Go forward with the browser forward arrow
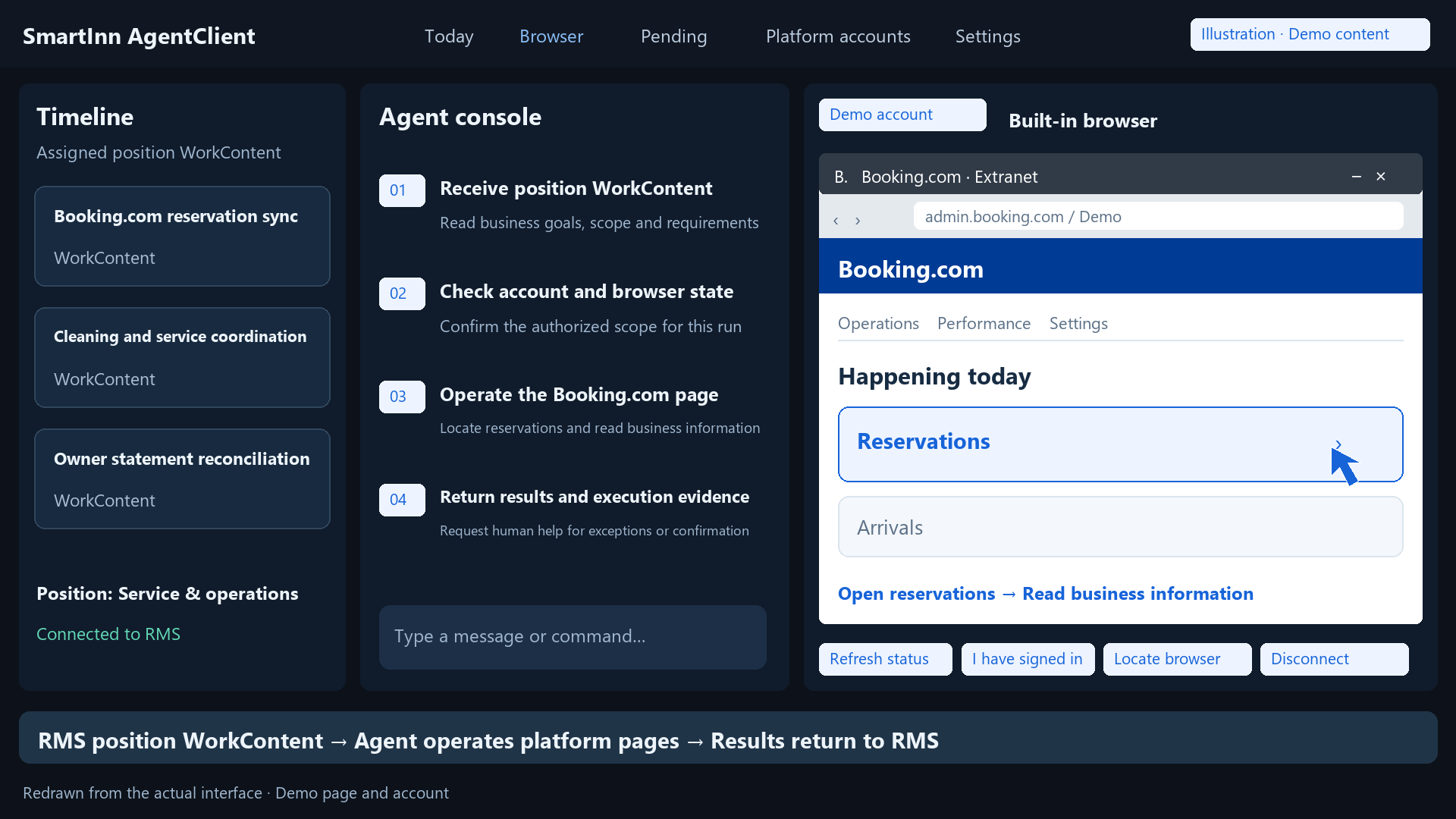 click(x=858, y=221)
